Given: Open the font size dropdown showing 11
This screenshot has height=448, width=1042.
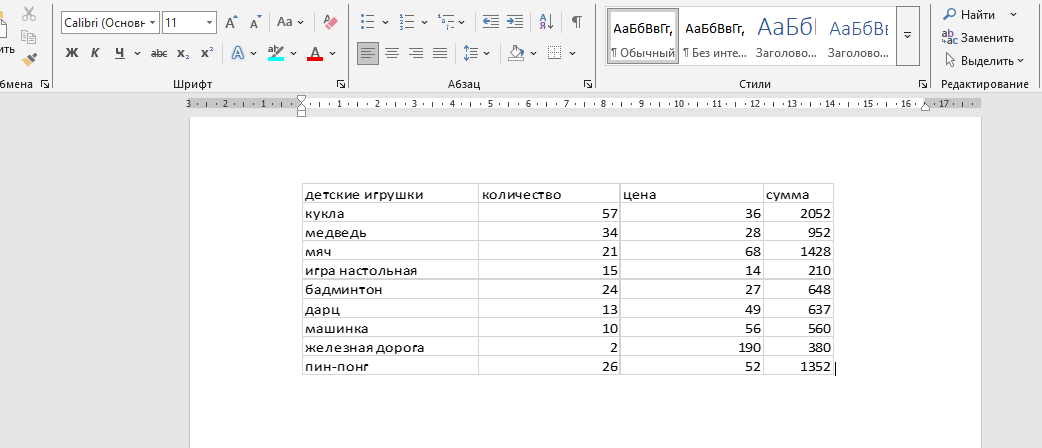Looking at the screenshot, I should coord(209,21).
